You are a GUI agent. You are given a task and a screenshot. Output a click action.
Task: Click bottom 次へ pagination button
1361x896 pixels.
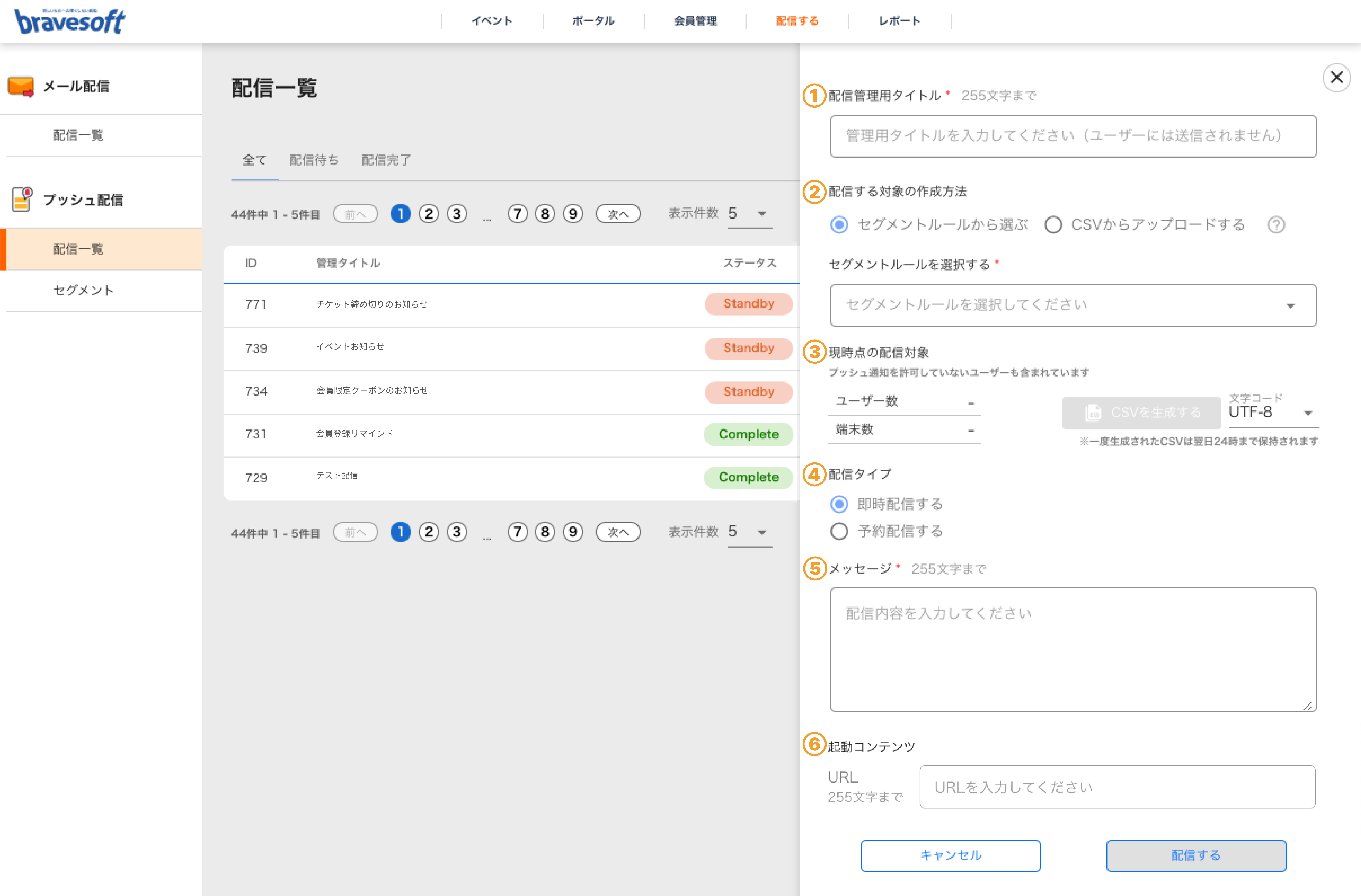[618, 532]
